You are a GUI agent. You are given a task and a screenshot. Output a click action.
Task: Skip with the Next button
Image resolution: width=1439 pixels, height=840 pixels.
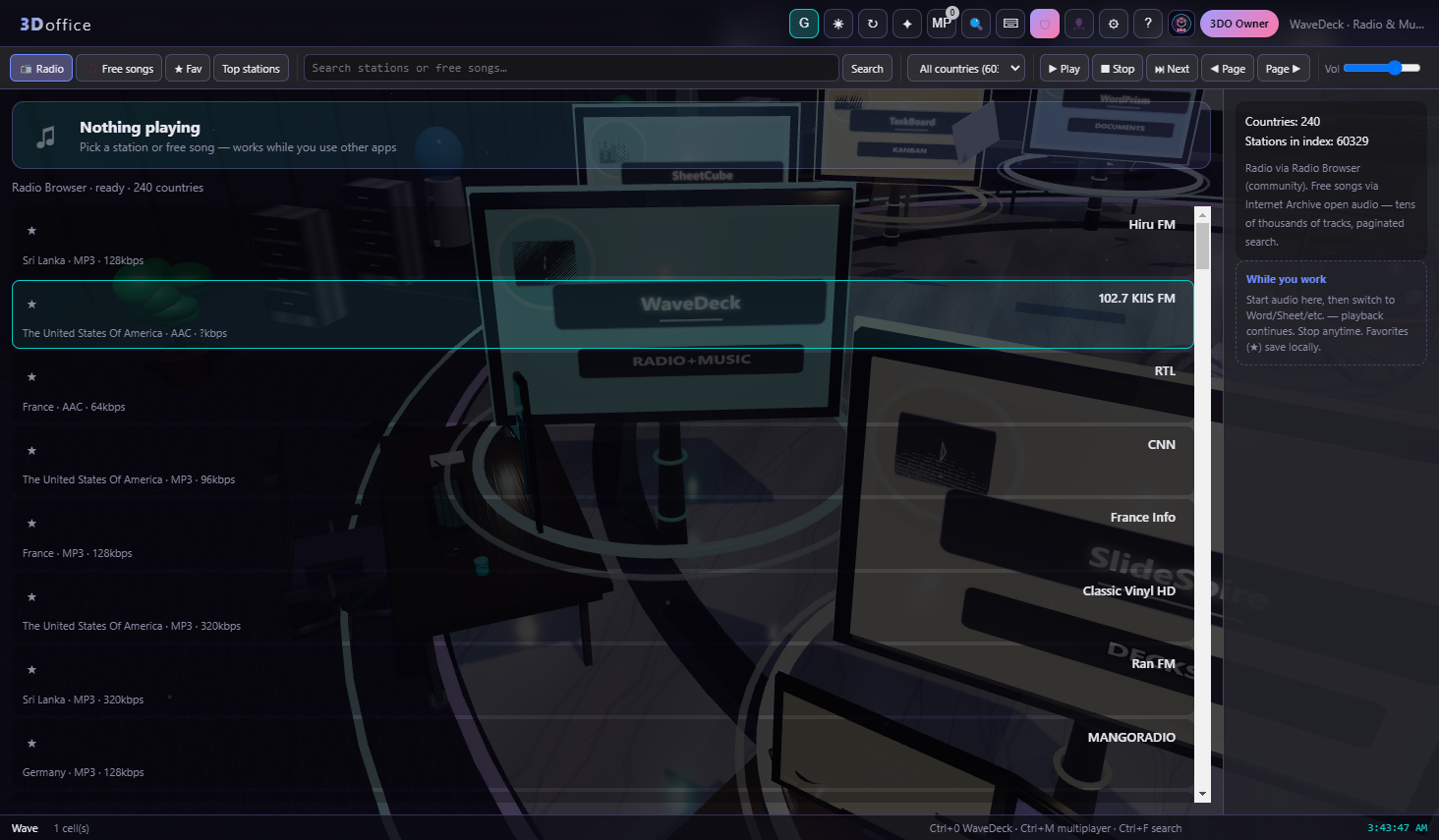(1173, 68)
